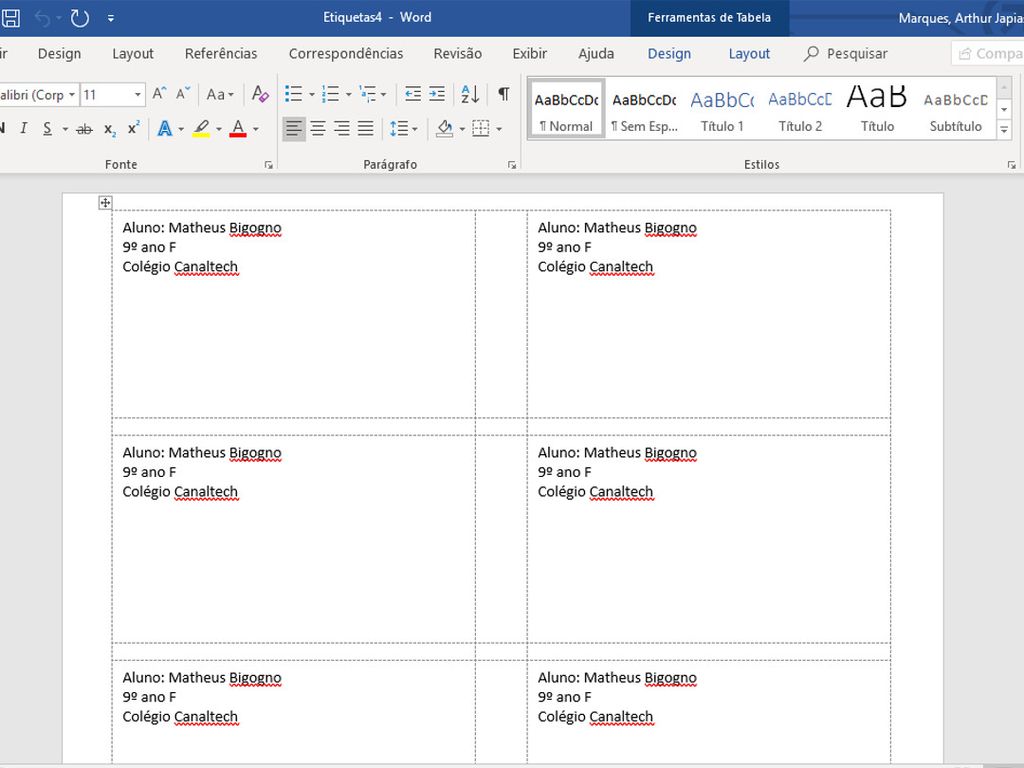Open the Design document tab
This screenshot has width=1024, height=768.
[59, 54]
